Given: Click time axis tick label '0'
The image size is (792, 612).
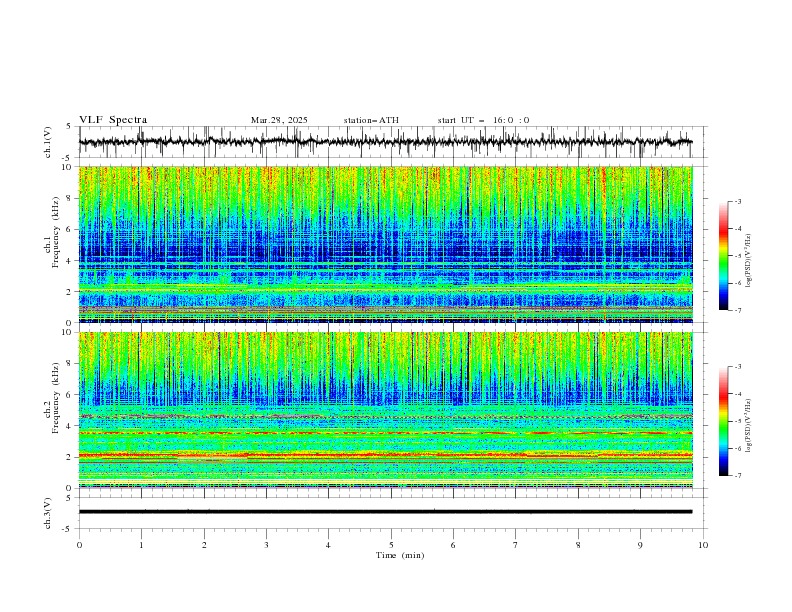Looking at the screenshot, I should tap(79, 545).
